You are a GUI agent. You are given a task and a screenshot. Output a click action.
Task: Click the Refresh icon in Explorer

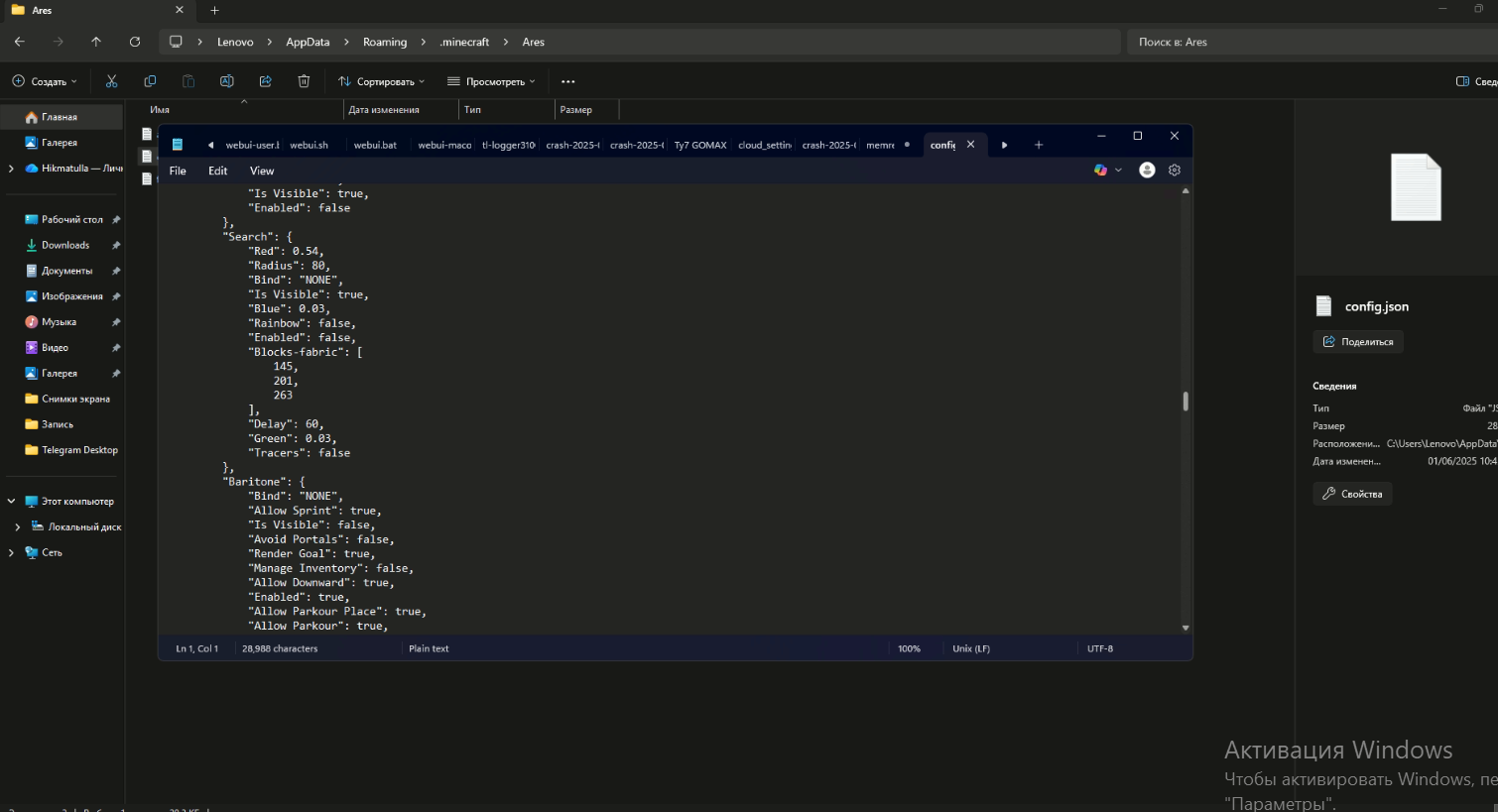135,41
